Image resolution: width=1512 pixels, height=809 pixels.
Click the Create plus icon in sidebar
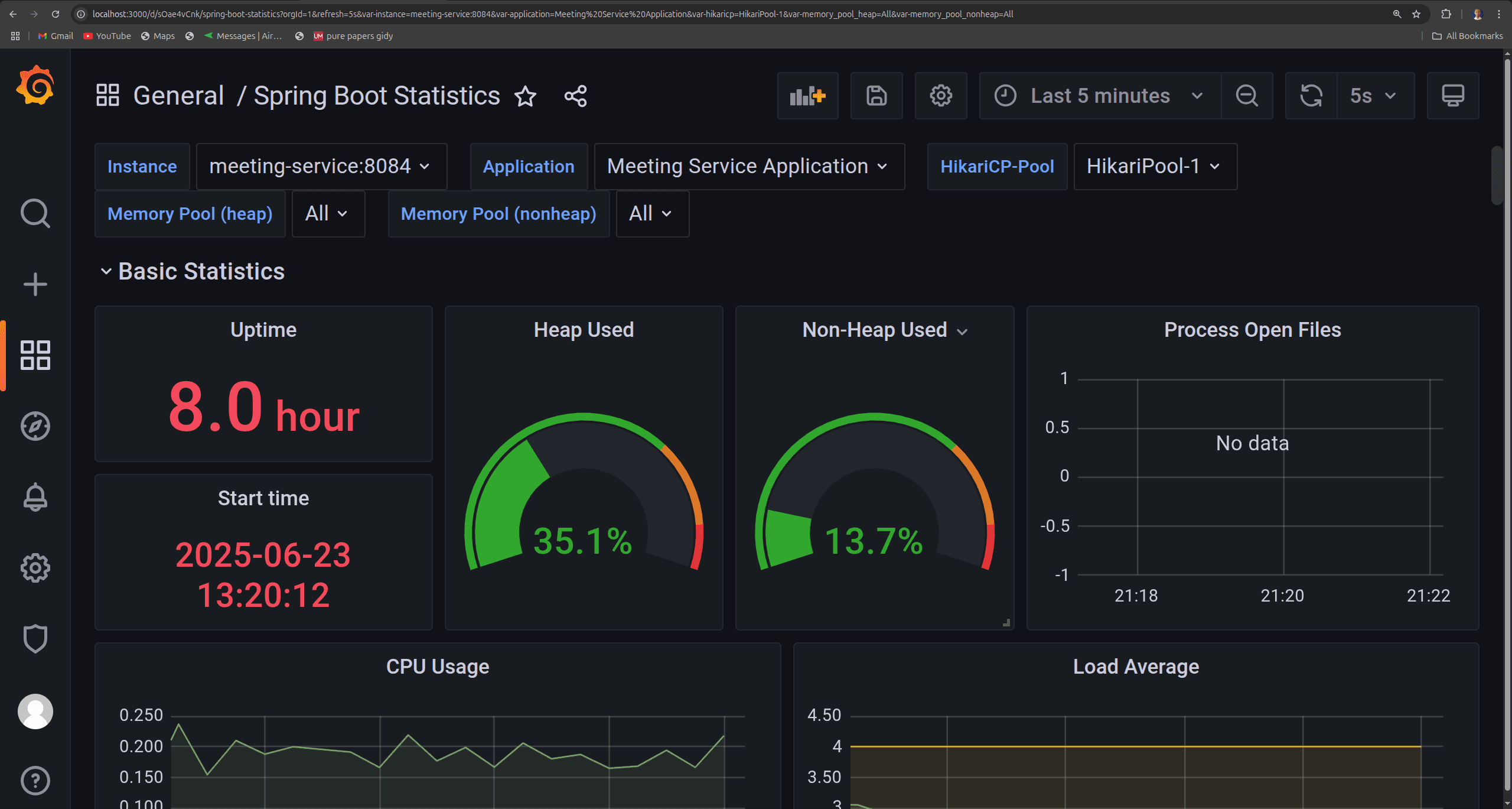click(35, 284)
